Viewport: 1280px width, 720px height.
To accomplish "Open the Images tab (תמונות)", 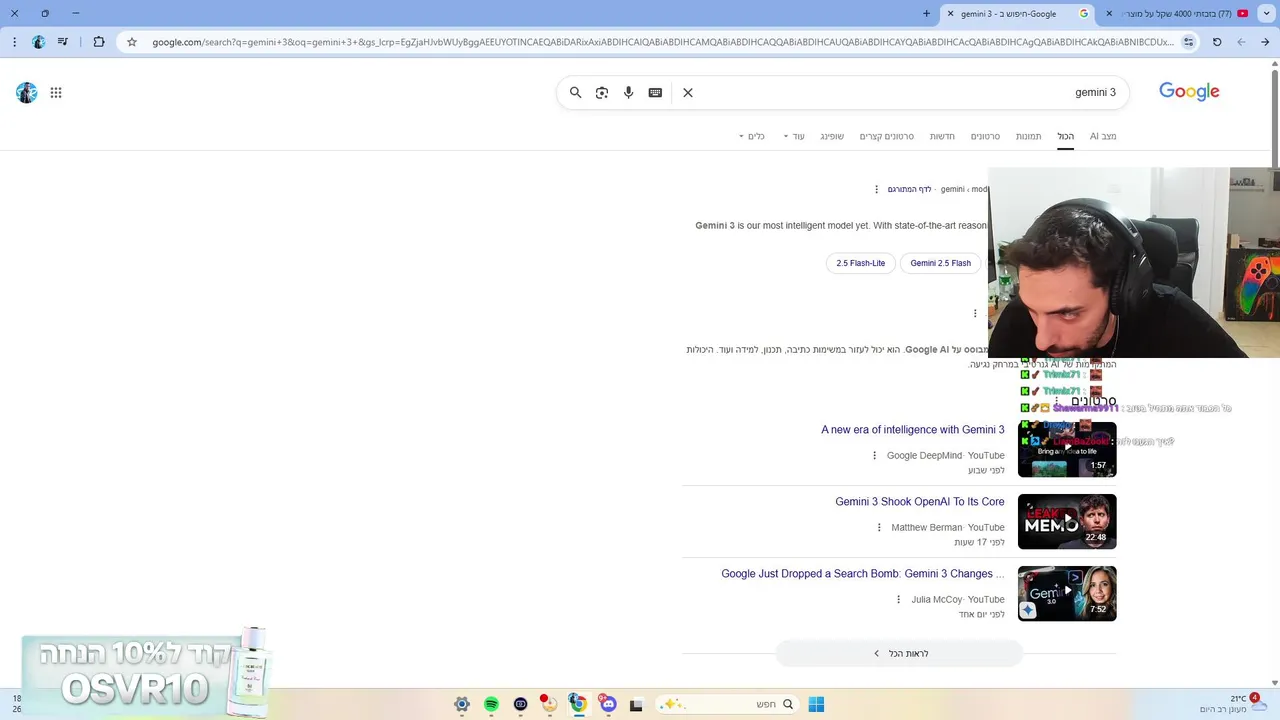I will 1028,136.
